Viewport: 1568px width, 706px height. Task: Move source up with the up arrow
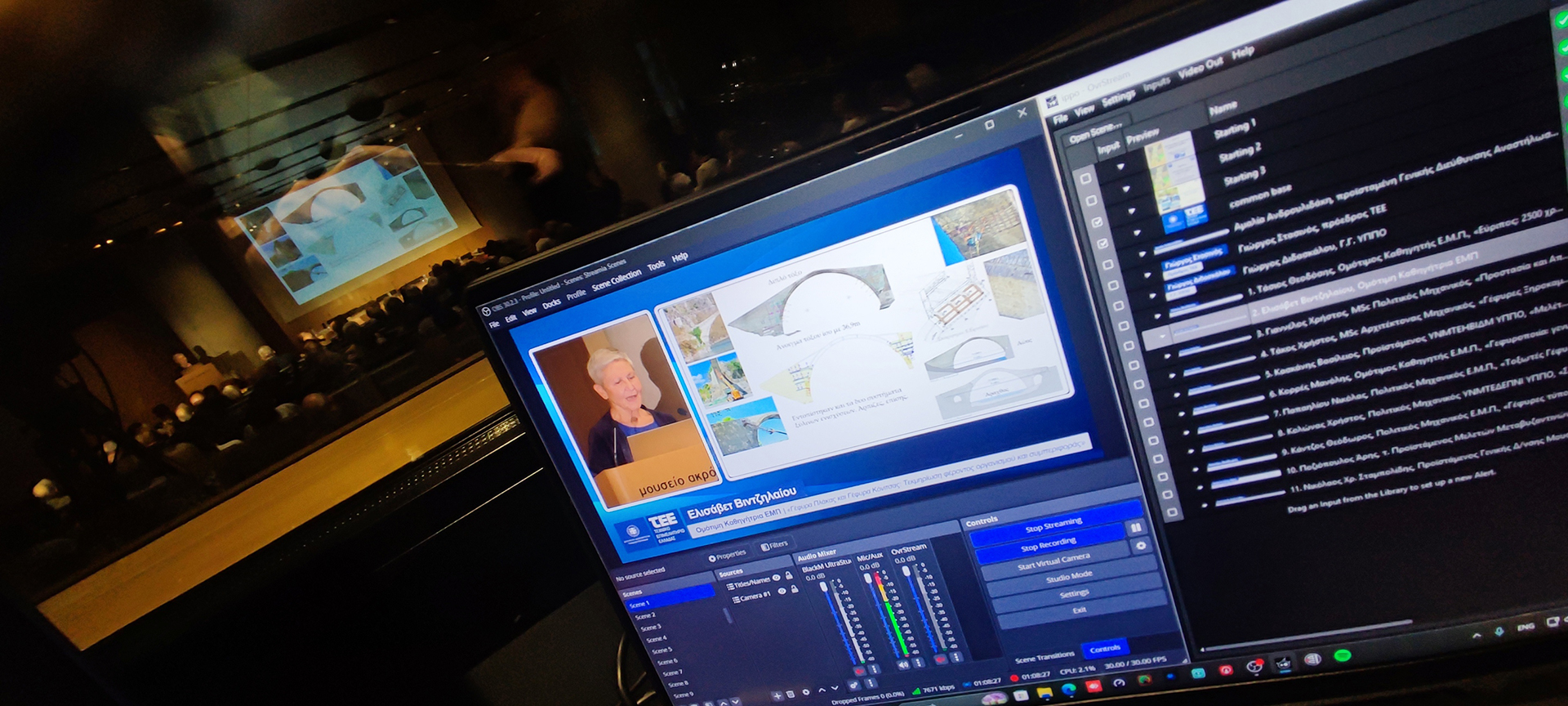pos(822,690)
